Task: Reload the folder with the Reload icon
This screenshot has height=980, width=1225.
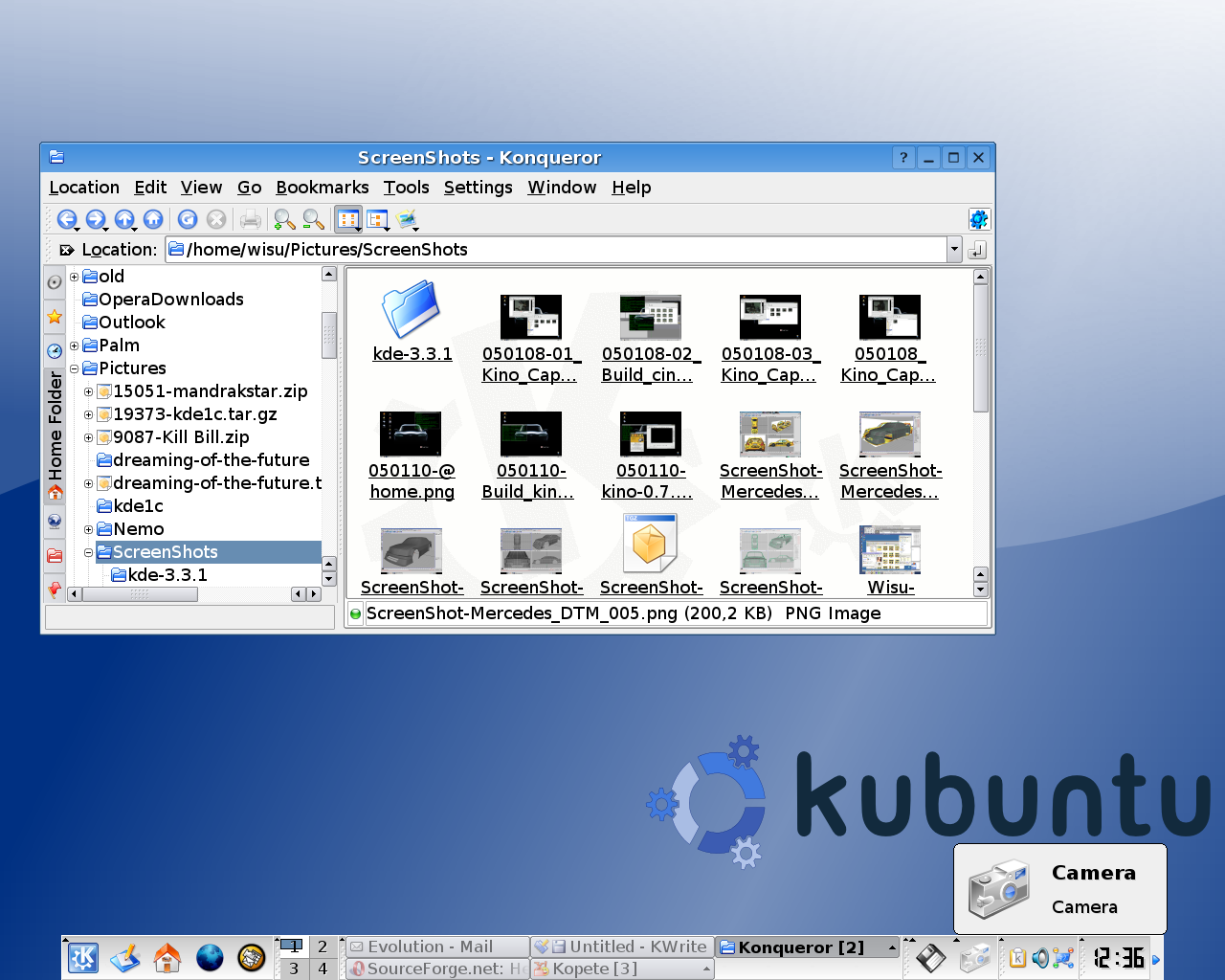Action: pos(188,219)
